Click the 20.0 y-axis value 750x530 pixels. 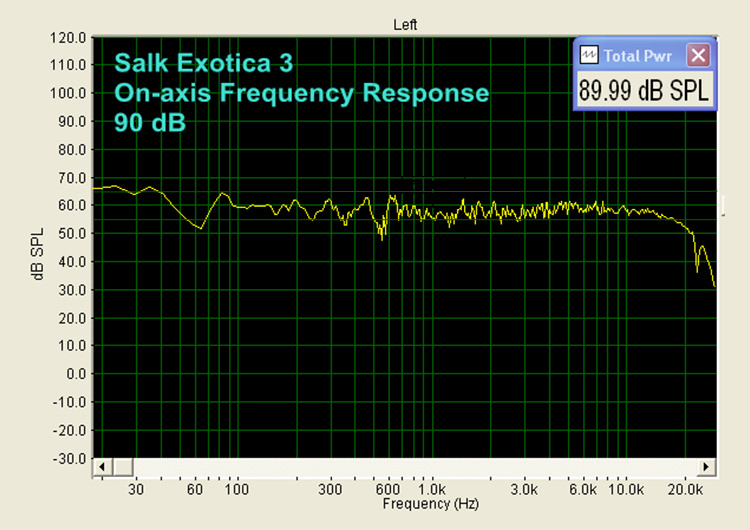[72, 318]
